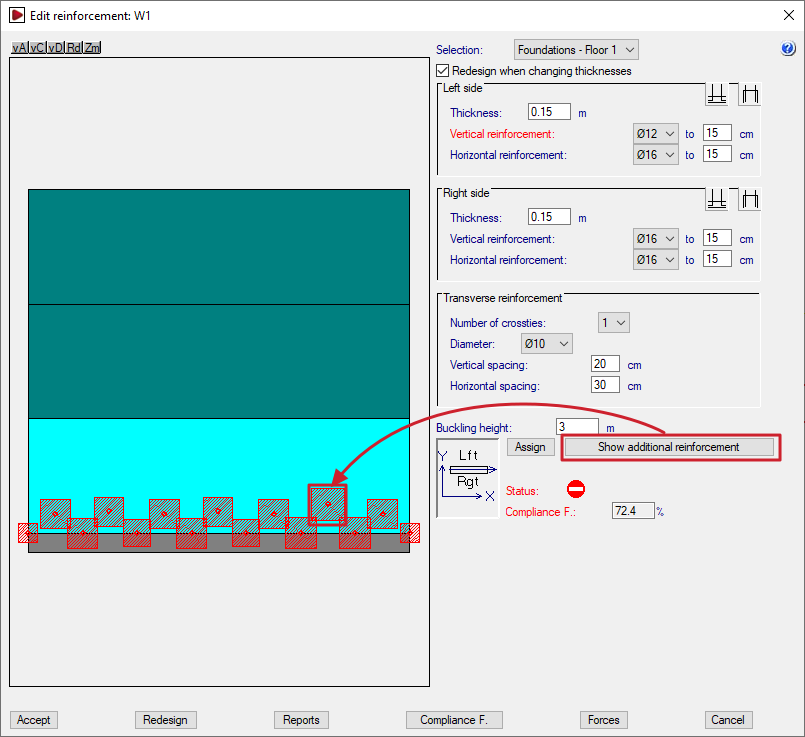Click Left side first reinforcement layout icon
The image size is (805, 737).
[717, 94]
